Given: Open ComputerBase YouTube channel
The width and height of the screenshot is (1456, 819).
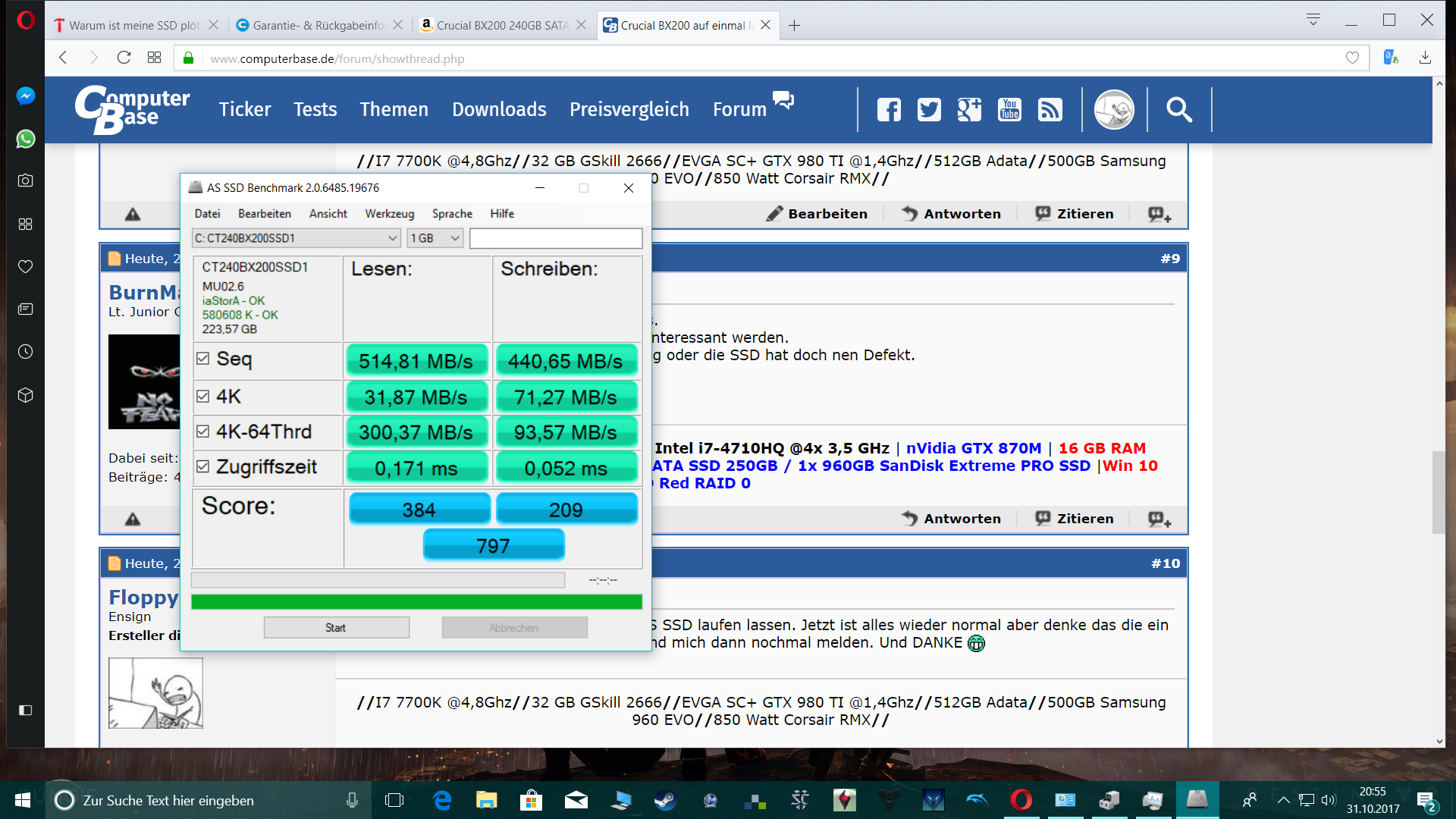Looking at the screenshot, I should tap(1009, 110).
